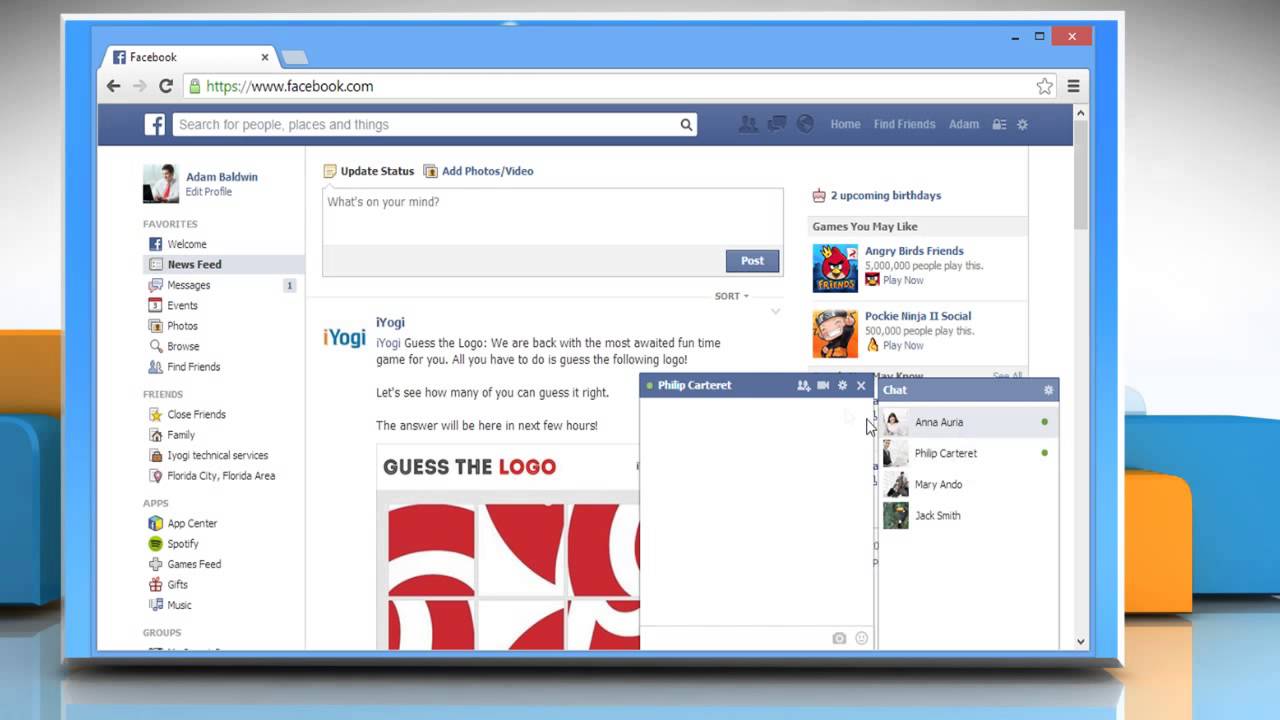
Task: Bookmark this page with the star icon
Action: click(1044, 86)
